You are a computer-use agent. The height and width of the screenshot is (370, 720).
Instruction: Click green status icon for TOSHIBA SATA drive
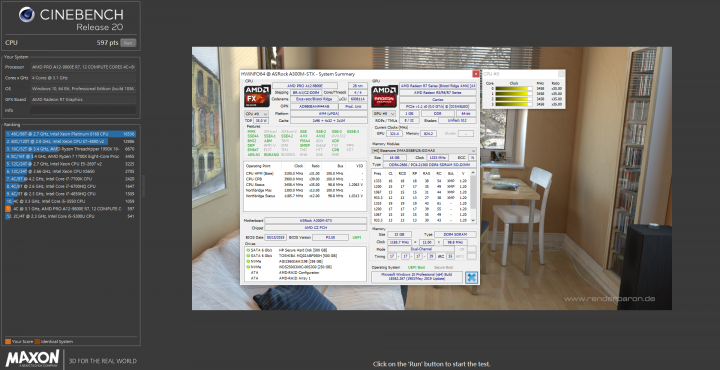(x=248, y=256)
